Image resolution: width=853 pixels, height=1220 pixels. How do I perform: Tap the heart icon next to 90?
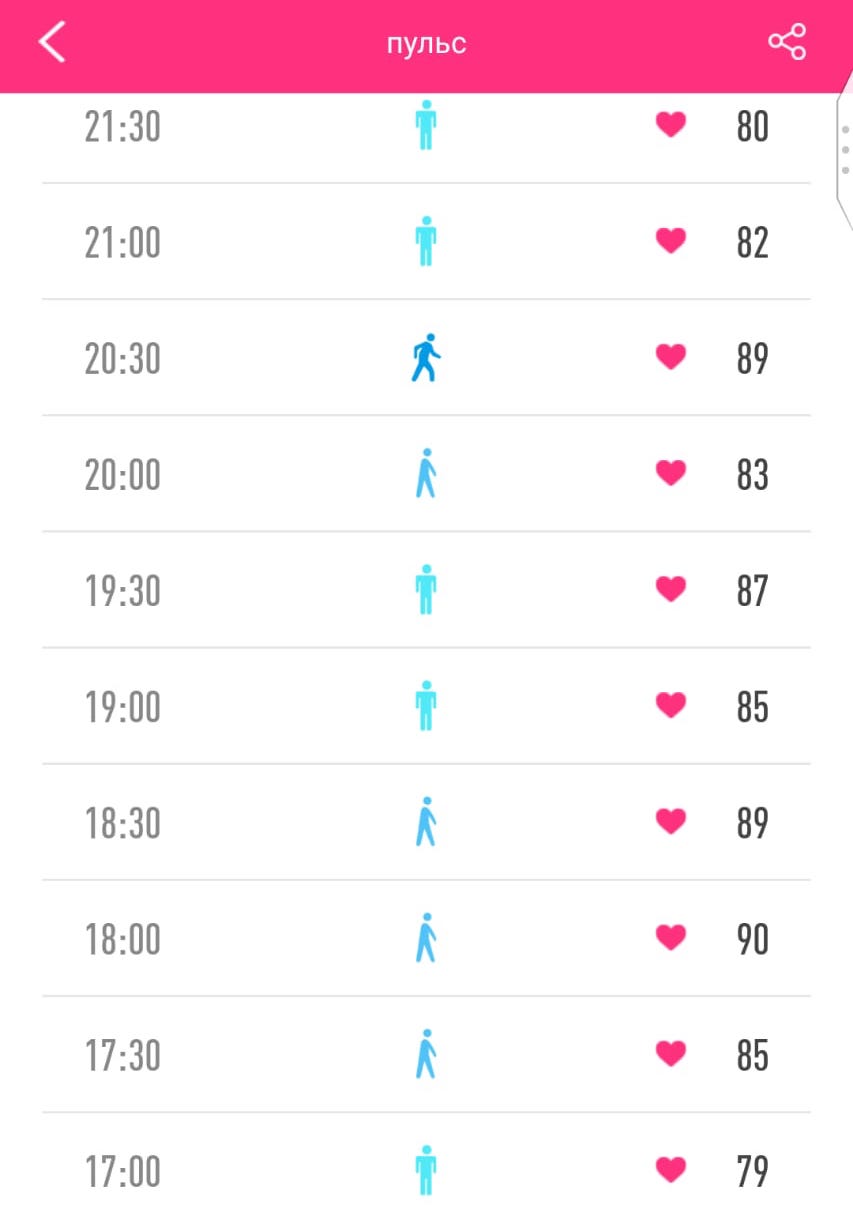pyautogui.click(x=671, y=938)
